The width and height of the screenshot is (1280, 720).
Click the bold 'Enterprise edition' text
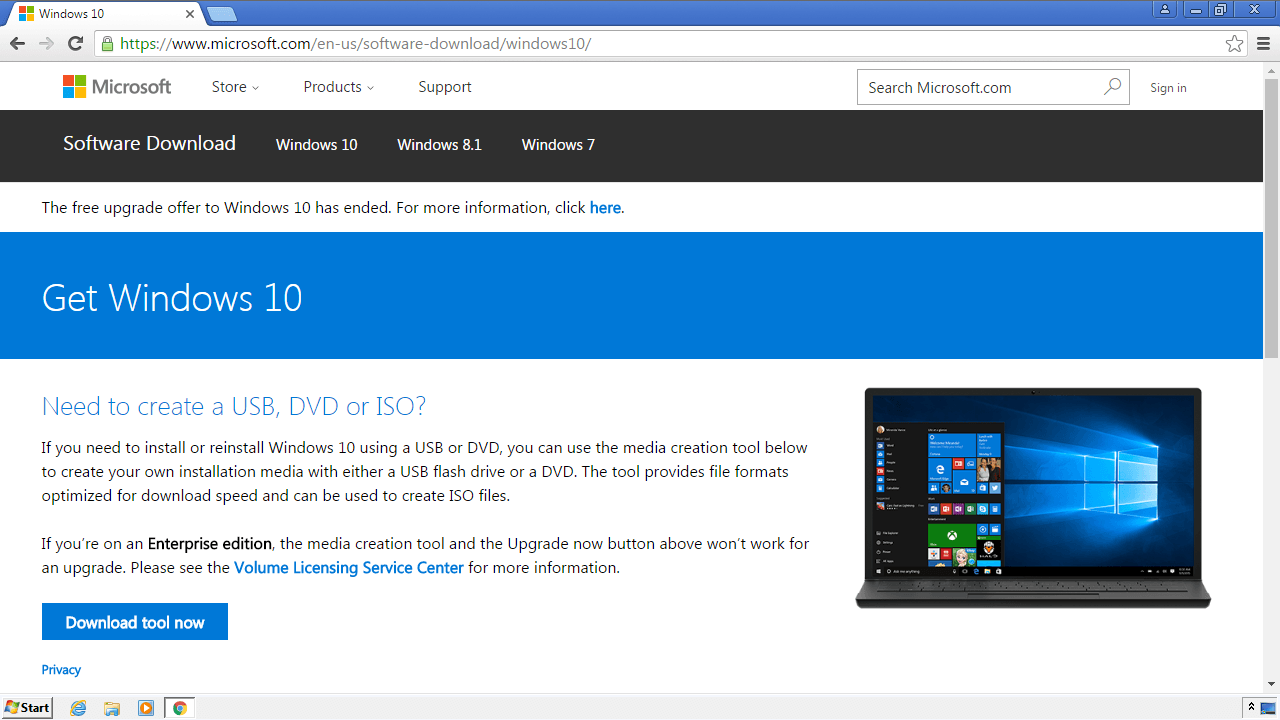coord(210,544)
